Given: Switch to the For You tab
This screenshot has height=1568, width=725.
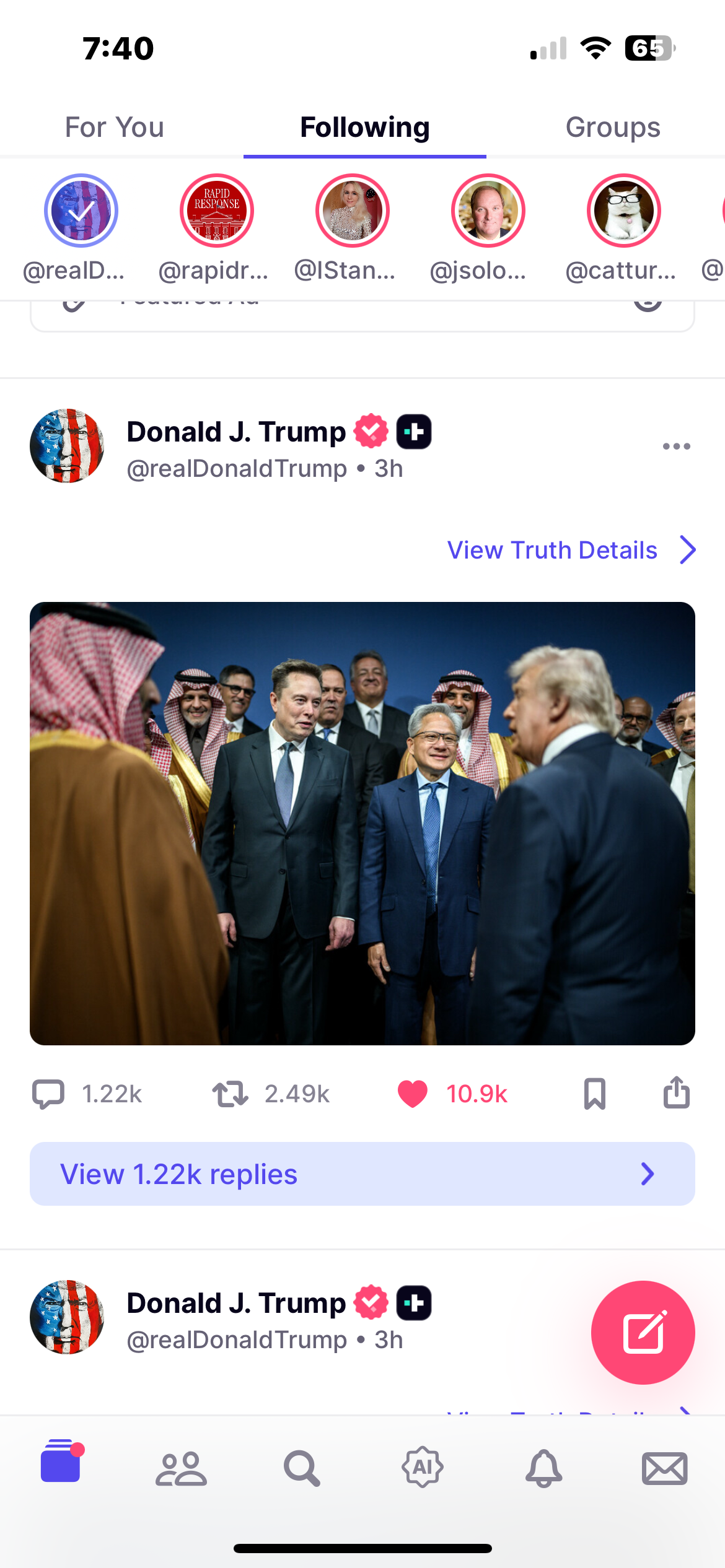Looking at the screenshot, I should 115,128.
